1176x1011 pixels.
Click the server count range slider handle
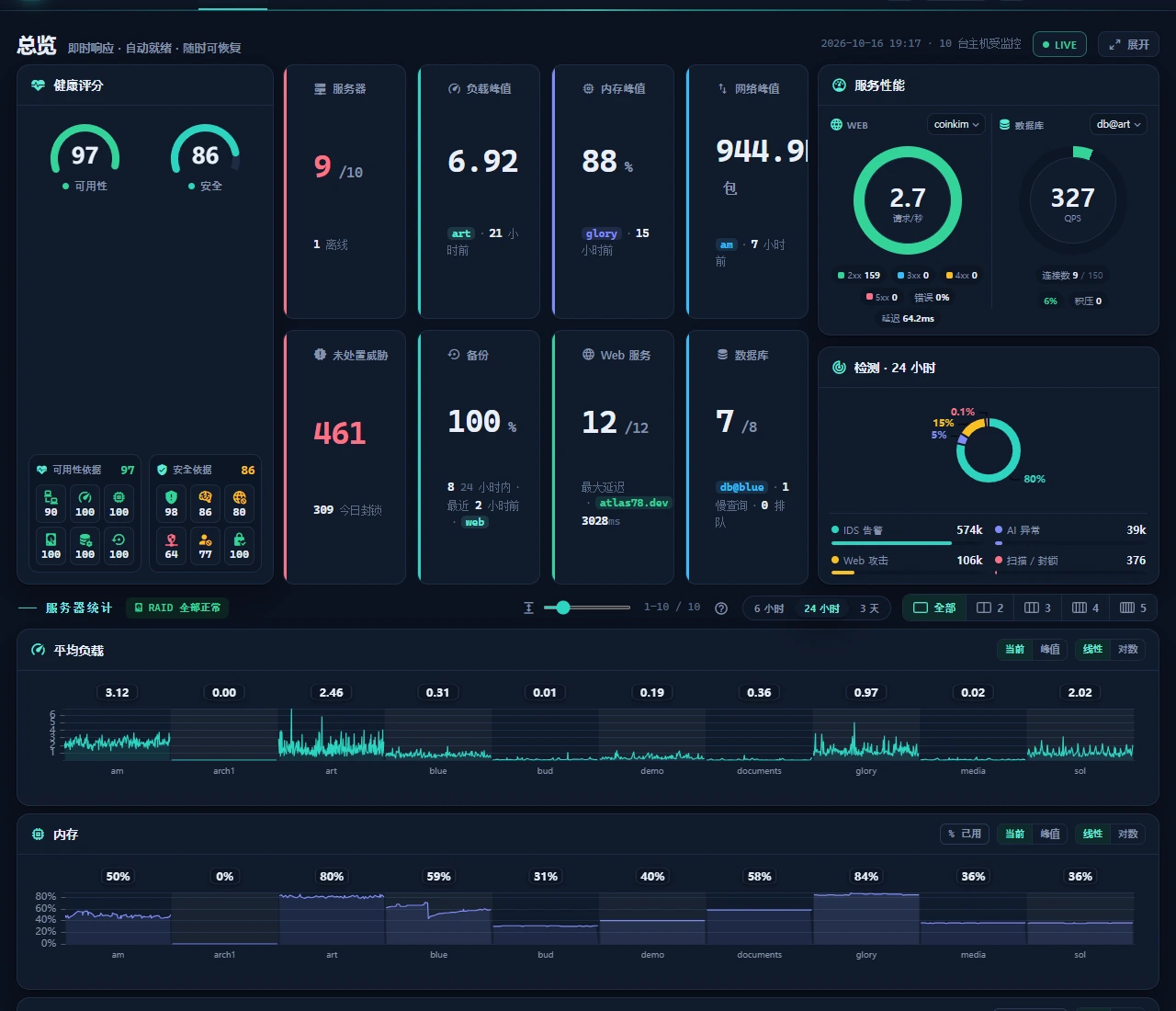click(563, 608)
